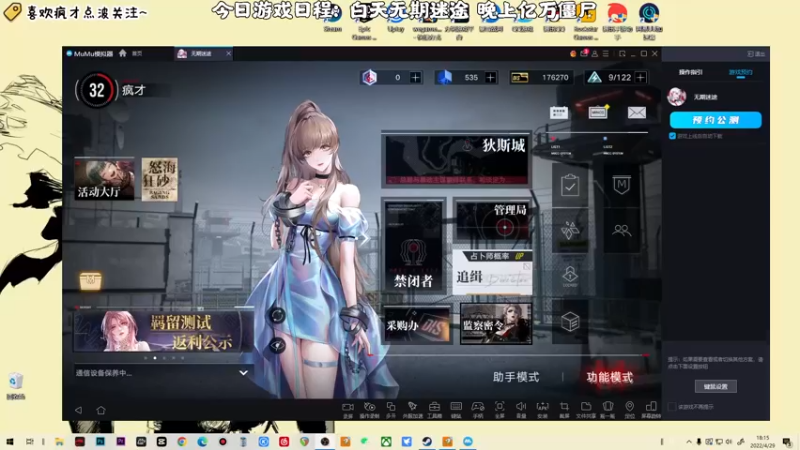The width and height of the screenshot is (800, 450).
Task: Select the 无期迷途 emulator tab
Action: [203, 54]
